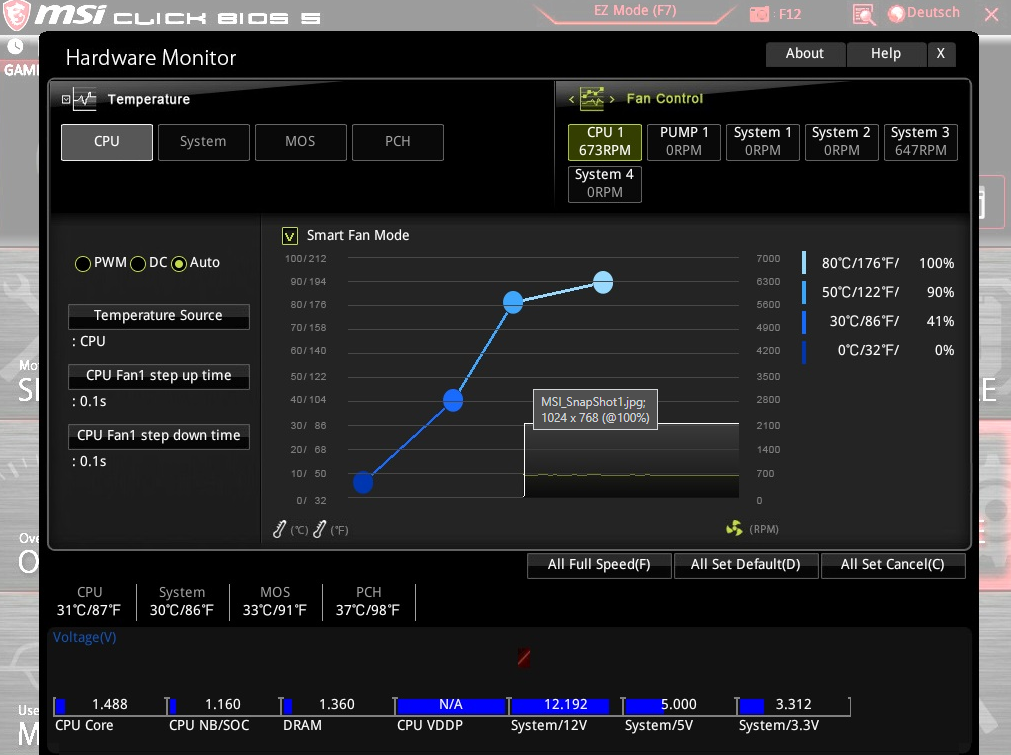This screenshot has width=1011, height=755.
Task: Click the left arrow beside Fan Control
Action: point(571,99)
